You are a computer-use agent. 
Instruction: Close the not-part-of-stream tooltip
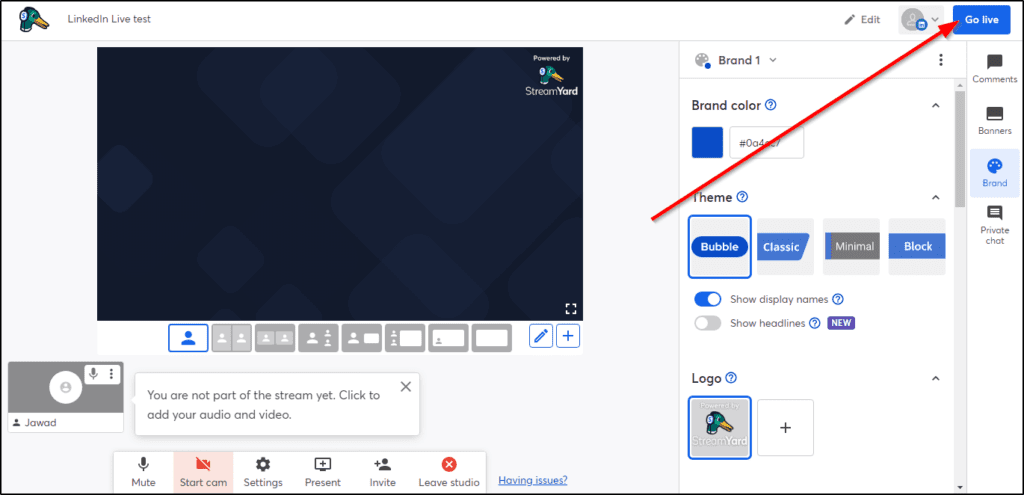[406, 387]
